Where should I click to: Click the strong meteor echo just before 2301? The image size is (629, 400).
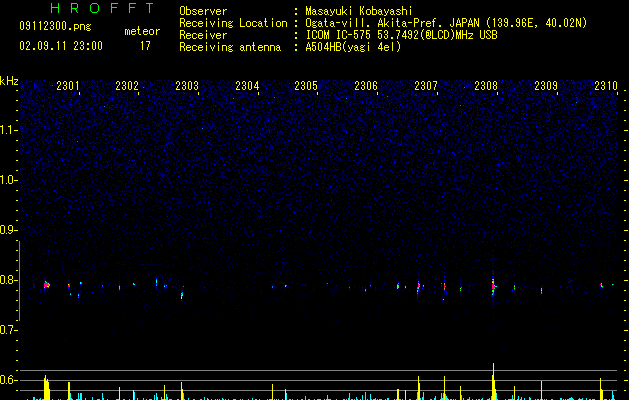pos(47,285)
